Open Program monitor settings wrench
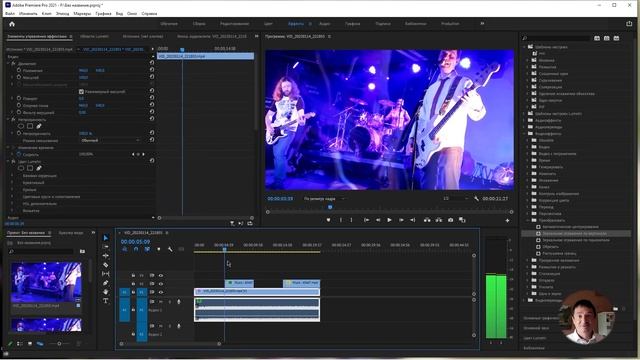Screen dimensions: 640x360 [x=476, y=199]
